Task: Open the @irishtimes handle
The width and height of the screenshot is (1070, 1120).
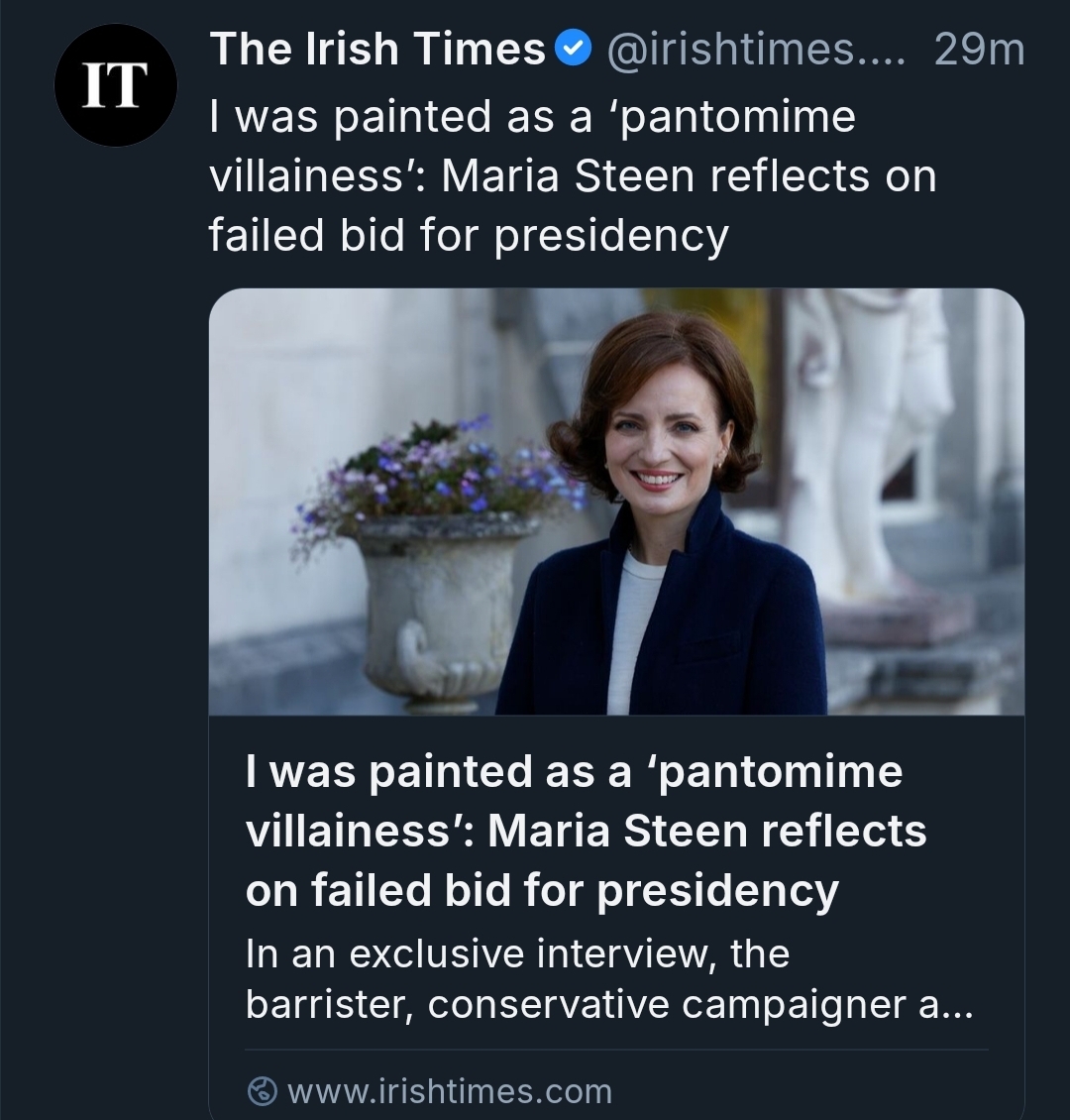Action: click(754, 50)
